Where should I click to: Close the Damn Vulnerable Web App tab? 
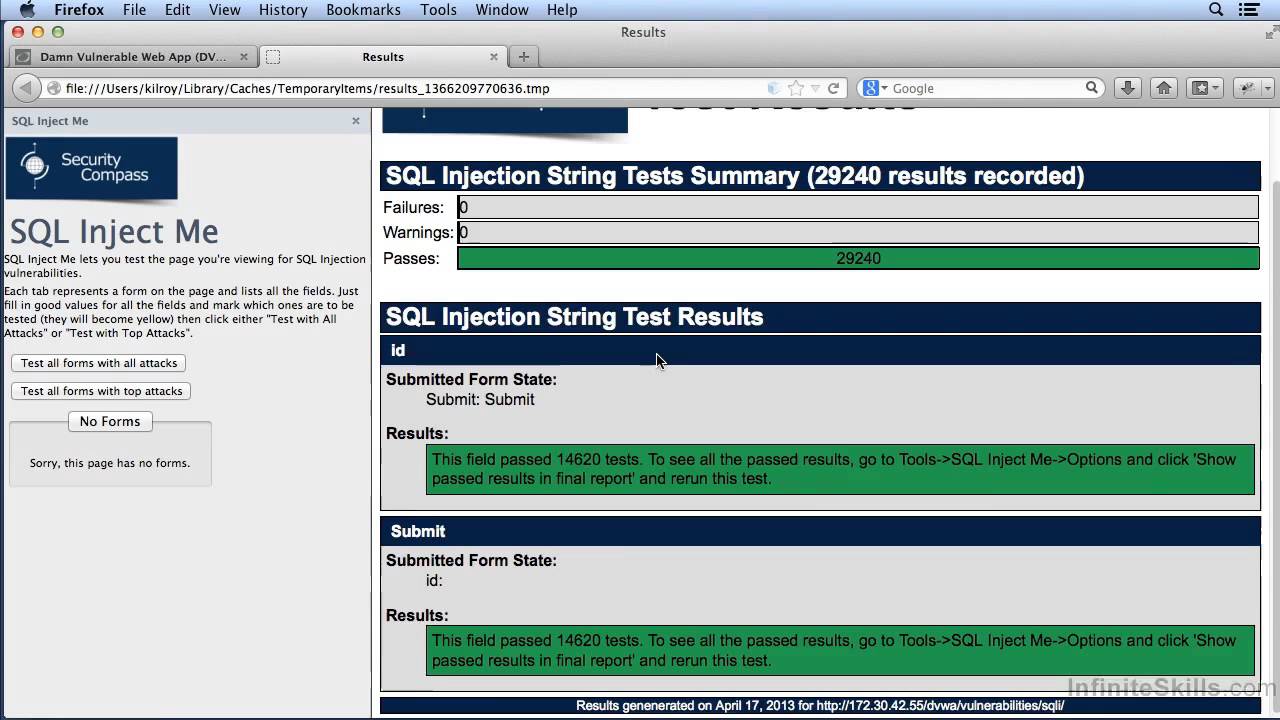pyautogui.click(x=243, y=57)
